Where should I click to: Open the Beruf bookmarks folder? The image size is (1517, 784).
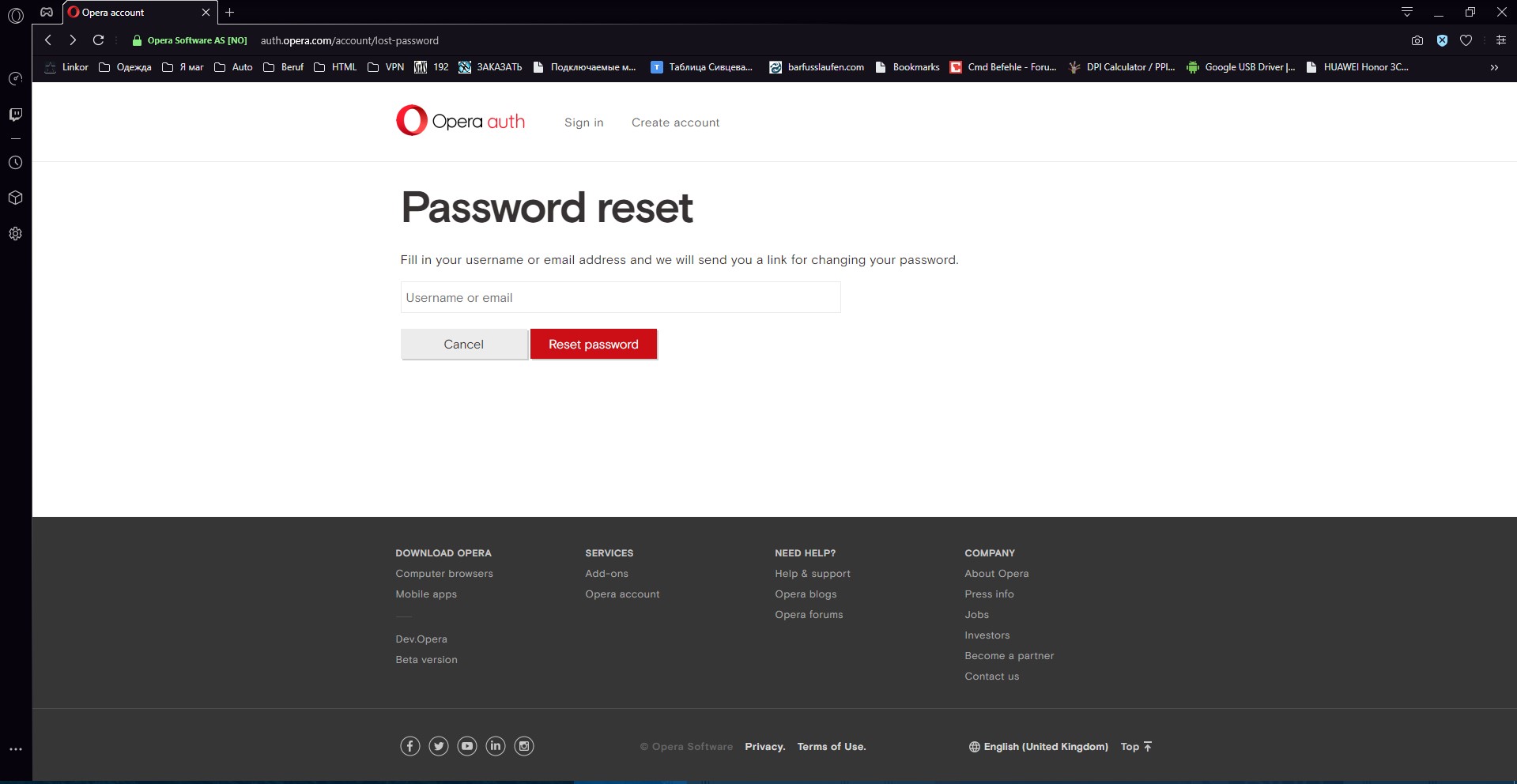283,67
